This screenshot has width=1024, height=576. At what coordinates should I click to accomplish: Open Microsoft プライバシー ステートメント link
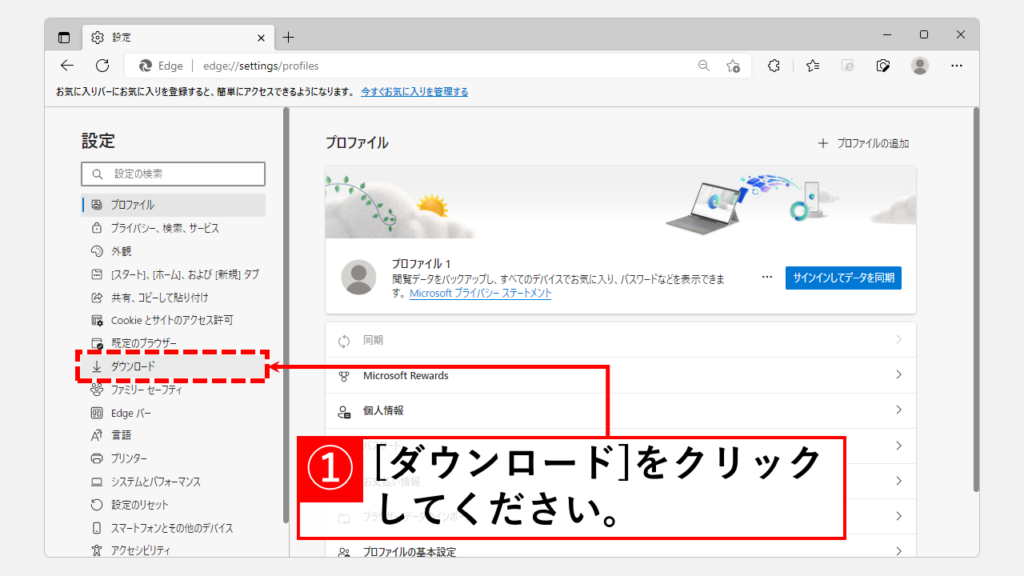[480, 293]
